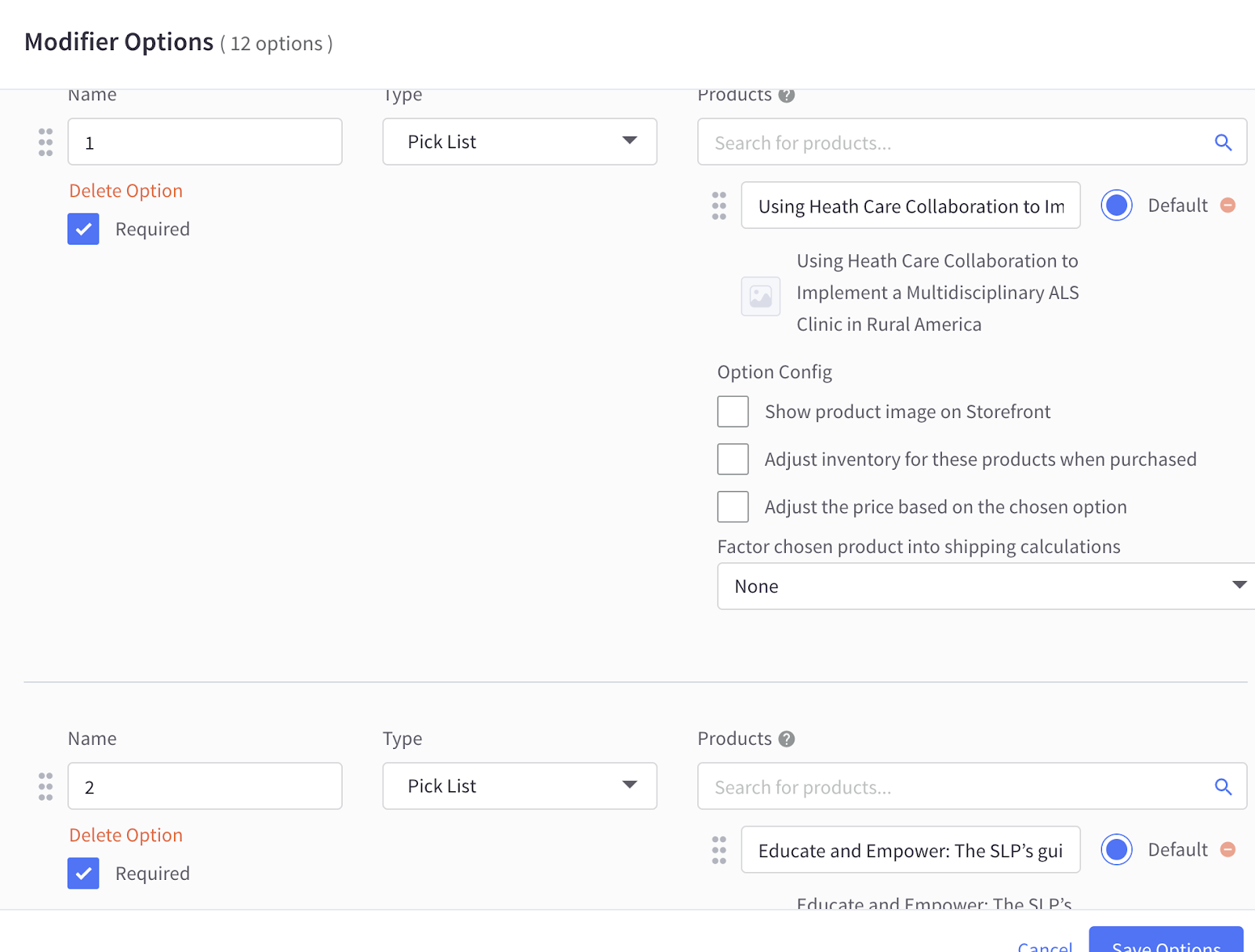Click the Name field containing 1
The width and height of the screenshot is (1255, 952).
(x=205, y=143)
